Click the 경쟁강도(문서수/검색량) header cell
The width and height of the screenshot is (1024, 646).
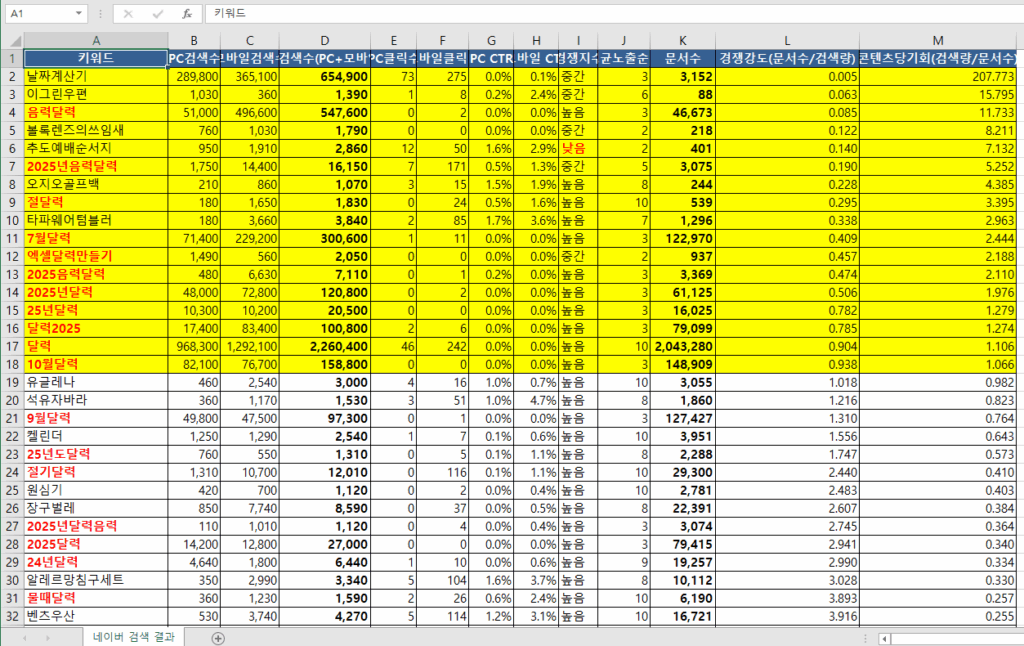tap(787, 58)
